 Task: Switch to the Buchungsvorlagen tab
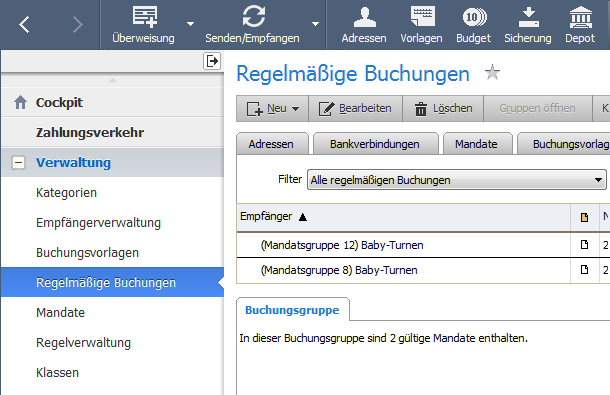tap(564, 144)
